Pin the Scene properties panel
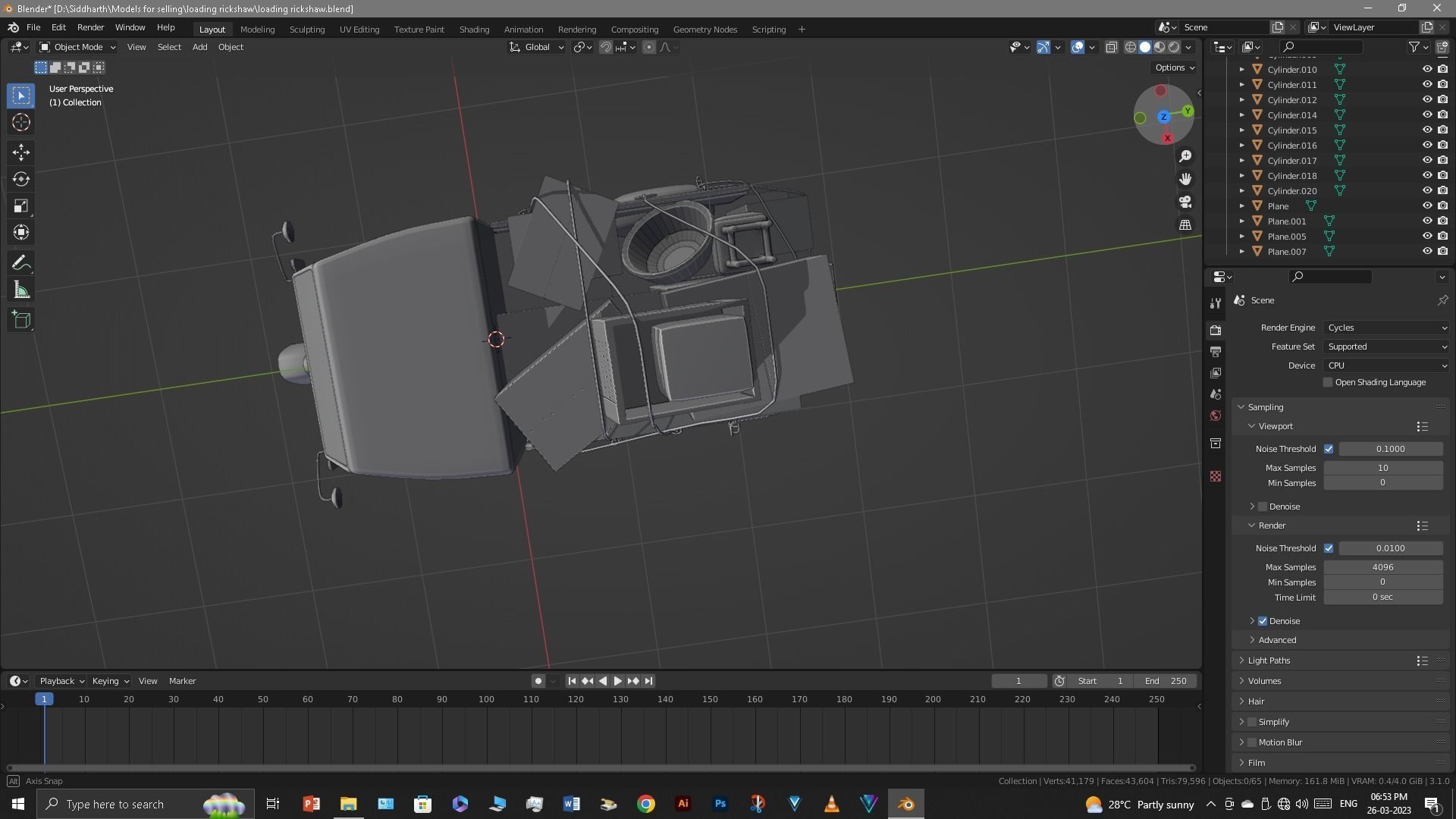 [1442, 300]
